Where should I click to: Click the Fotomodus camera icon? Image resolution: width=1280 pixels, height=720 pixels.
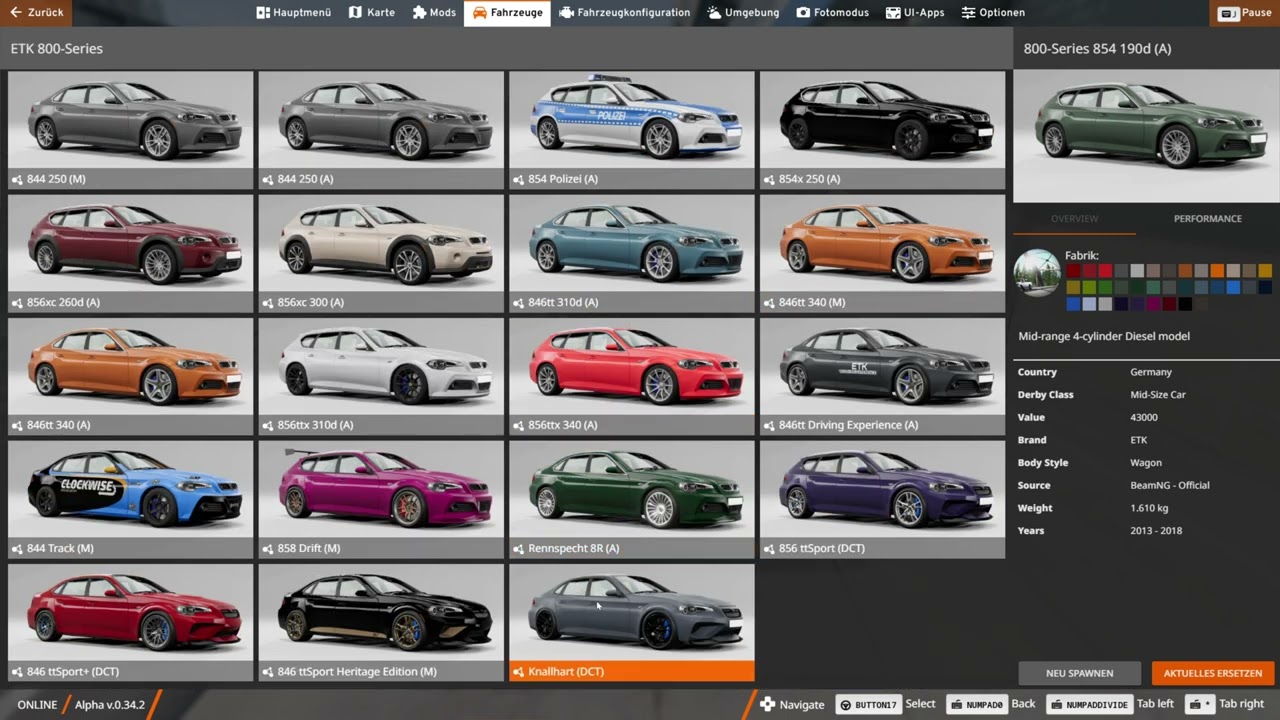pos(804,13)
